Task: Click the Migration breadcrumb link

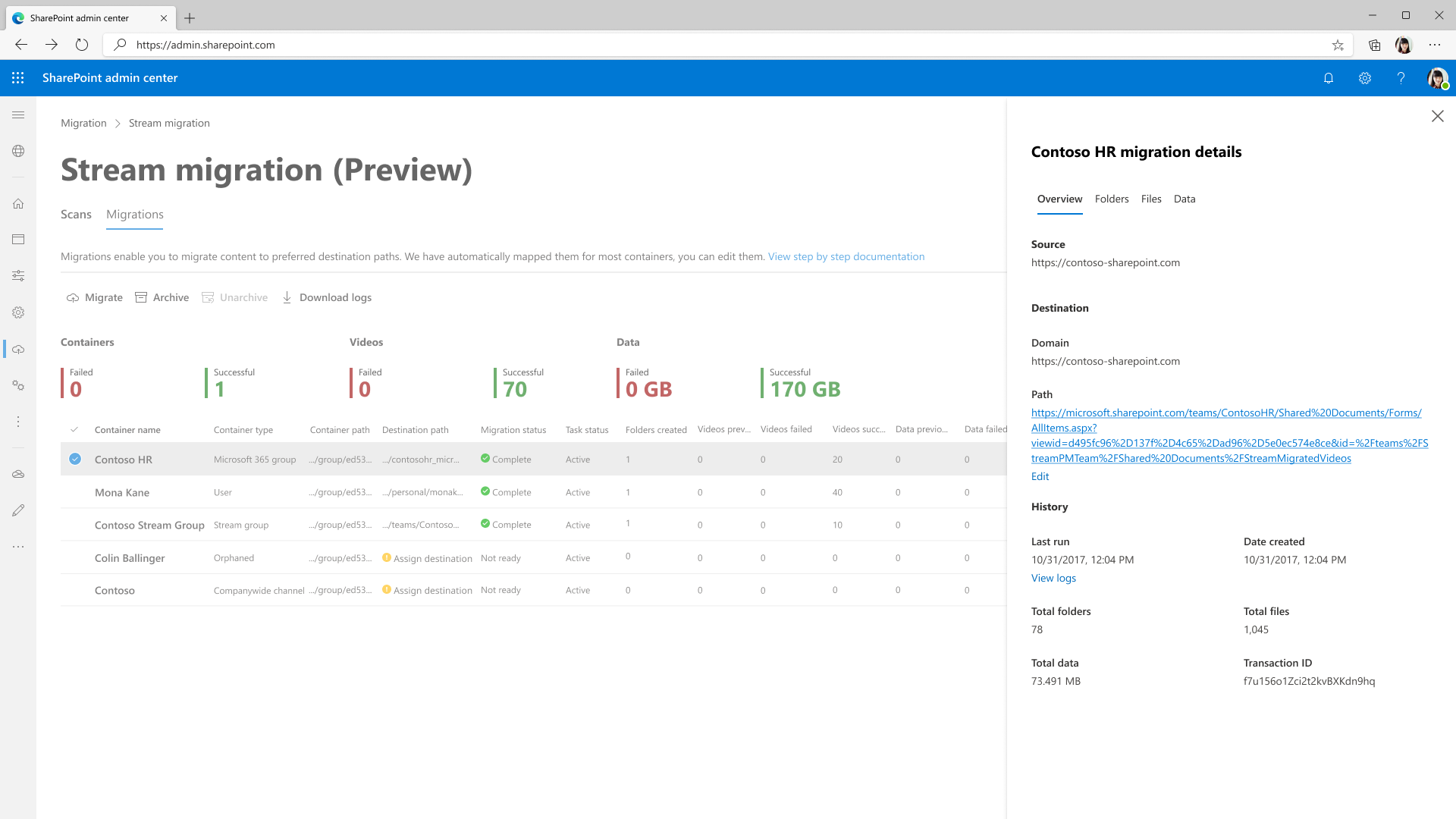Action: tap(83, 122)
